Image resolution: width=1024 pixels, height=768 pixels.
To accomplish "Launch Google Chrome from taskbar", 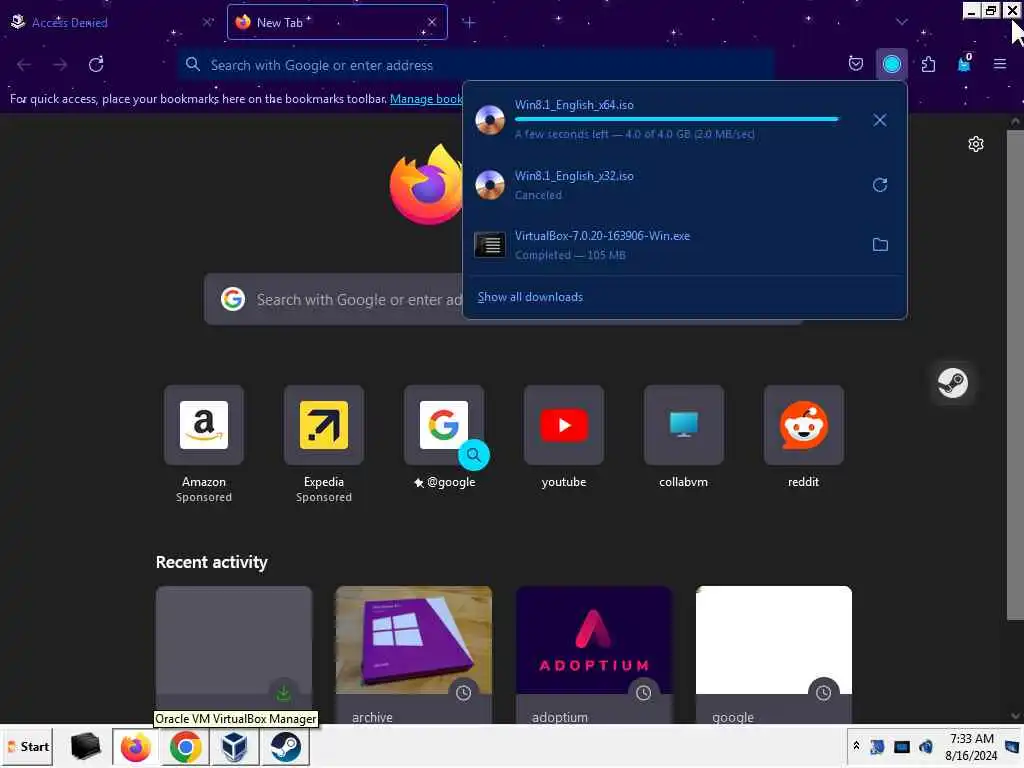I will [x=185, y=747].
